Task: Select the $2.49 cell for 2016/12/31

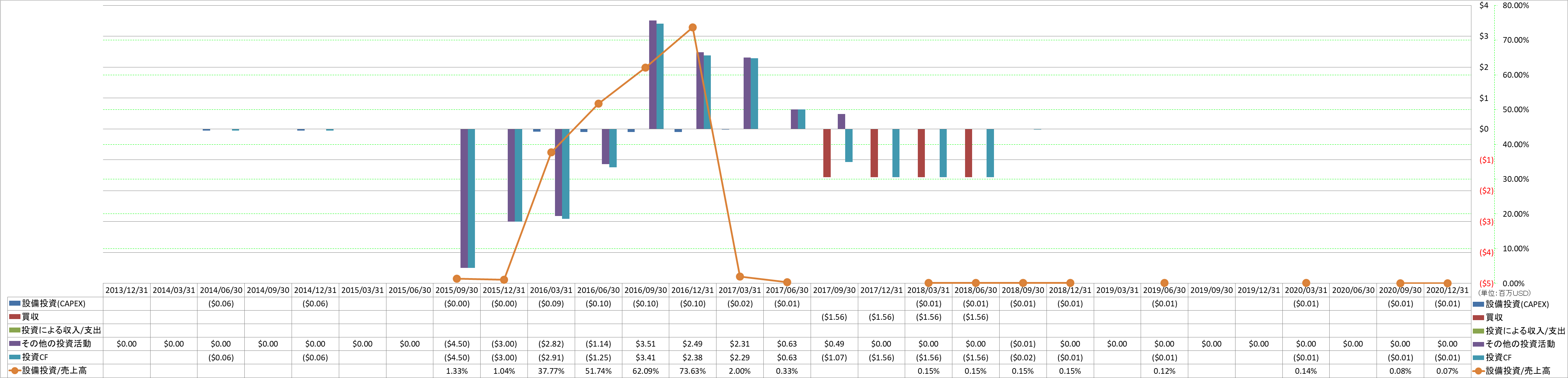Action: tap(693, 344)
